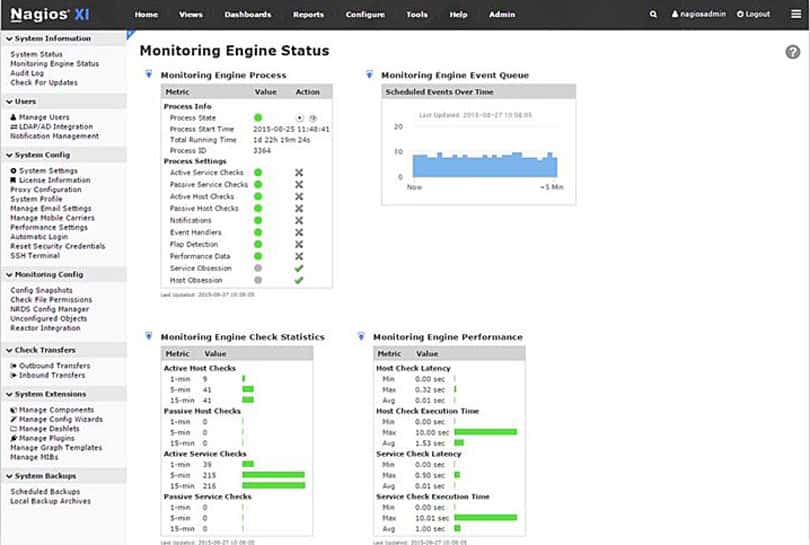Image resolution: width=810 pixels, height=545 pixels.
Task: Open the hamburger menu icon at top right
Action: point(796,14)
